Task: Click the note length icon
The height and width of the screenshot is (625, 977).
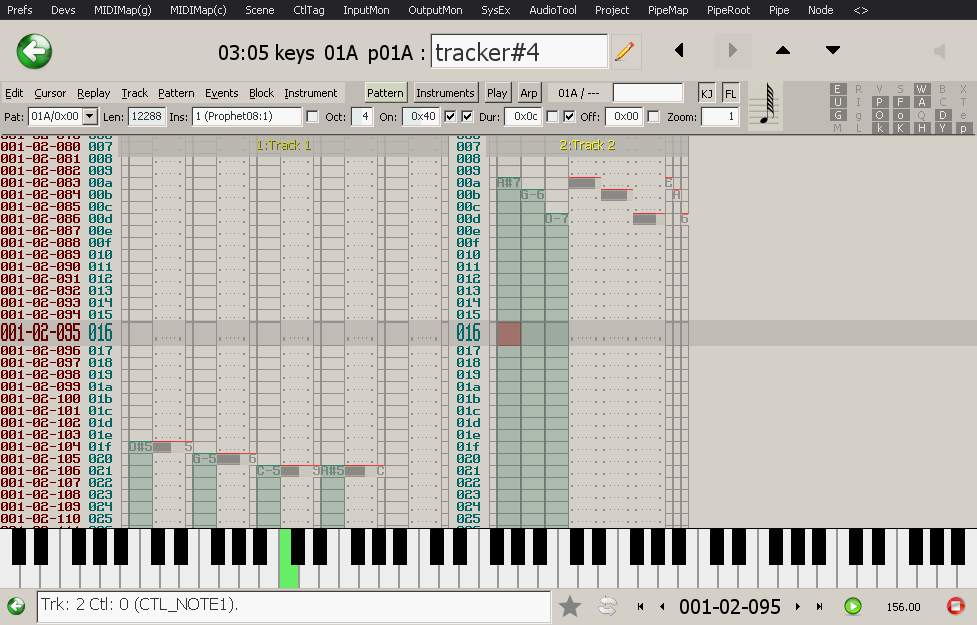Action: (766, 105)
